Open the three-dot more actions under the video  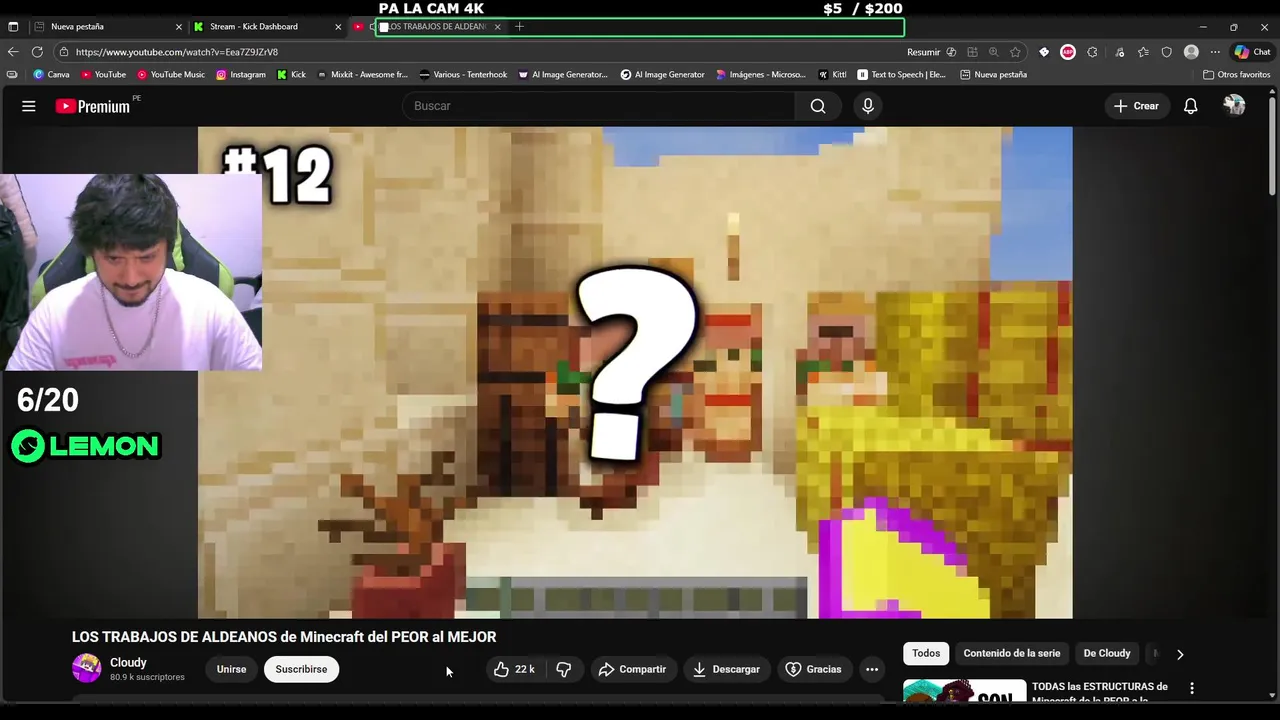[x=872, y=669]
